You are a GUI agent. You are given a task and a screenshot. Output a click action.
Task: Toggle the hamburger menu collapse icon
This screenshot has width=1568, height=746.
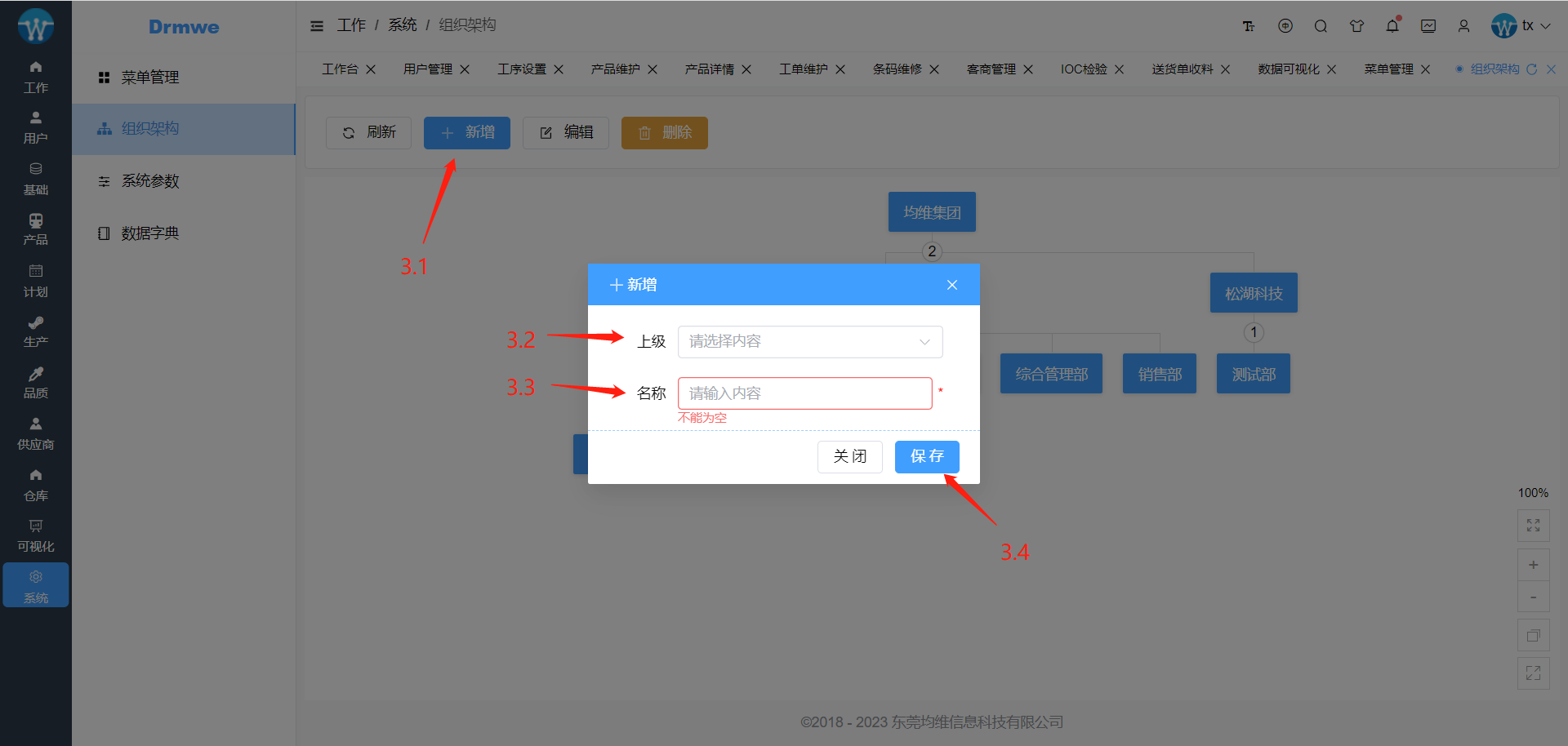coord(317,26)
